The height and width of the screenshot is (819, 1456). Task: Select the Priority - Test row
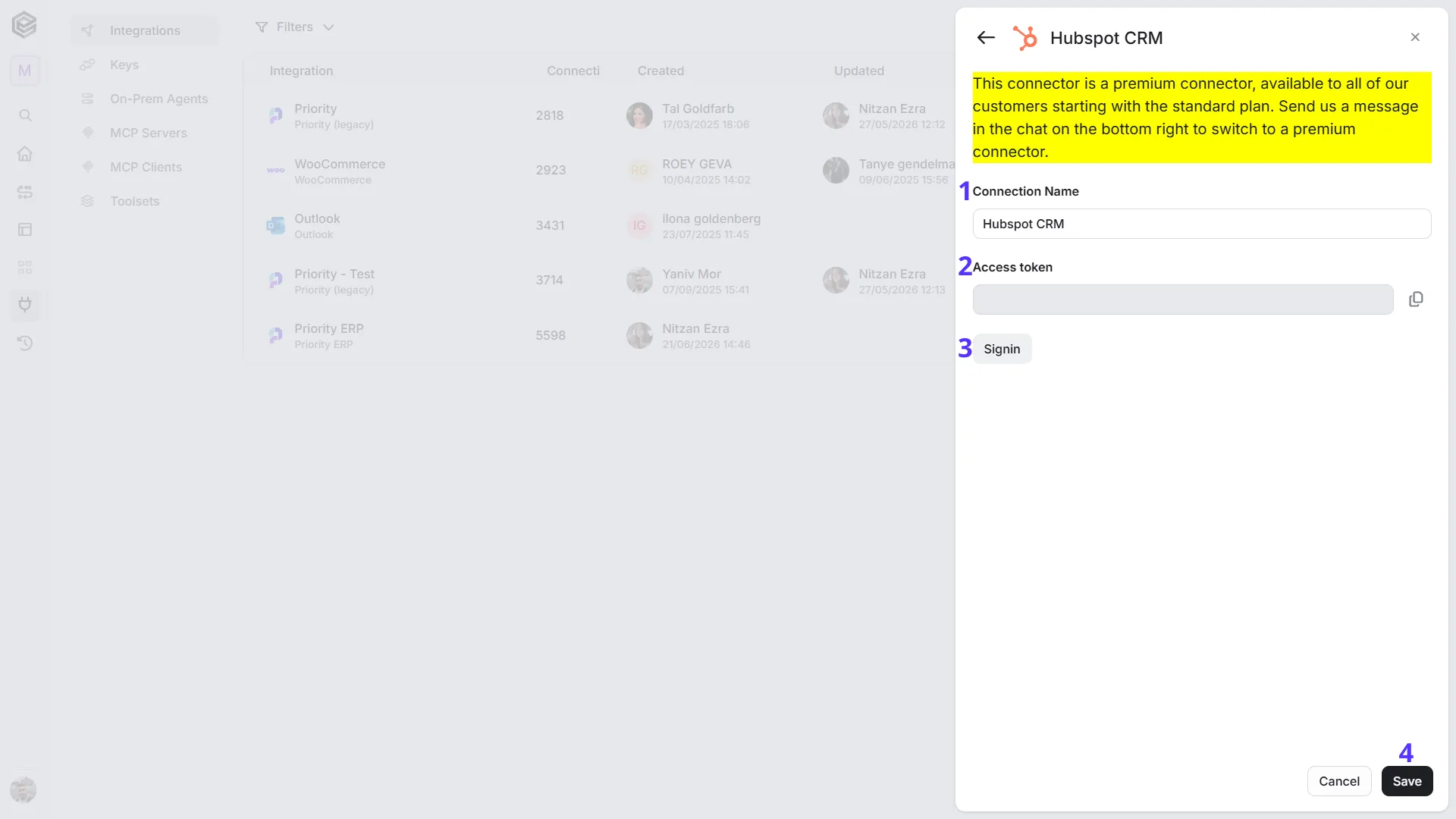click(x=599, y=281)
